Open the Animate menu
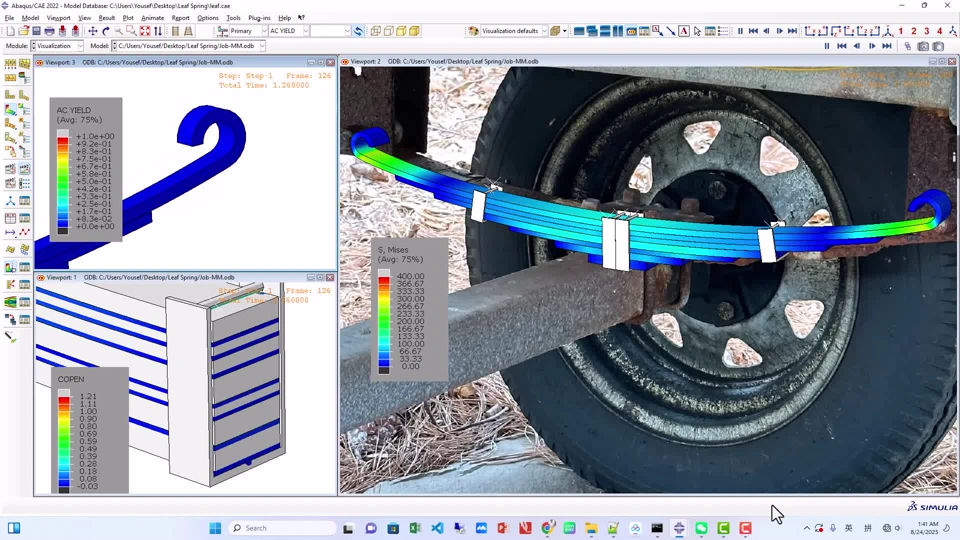This screenshot has width=960, height=540. (152, 18)
